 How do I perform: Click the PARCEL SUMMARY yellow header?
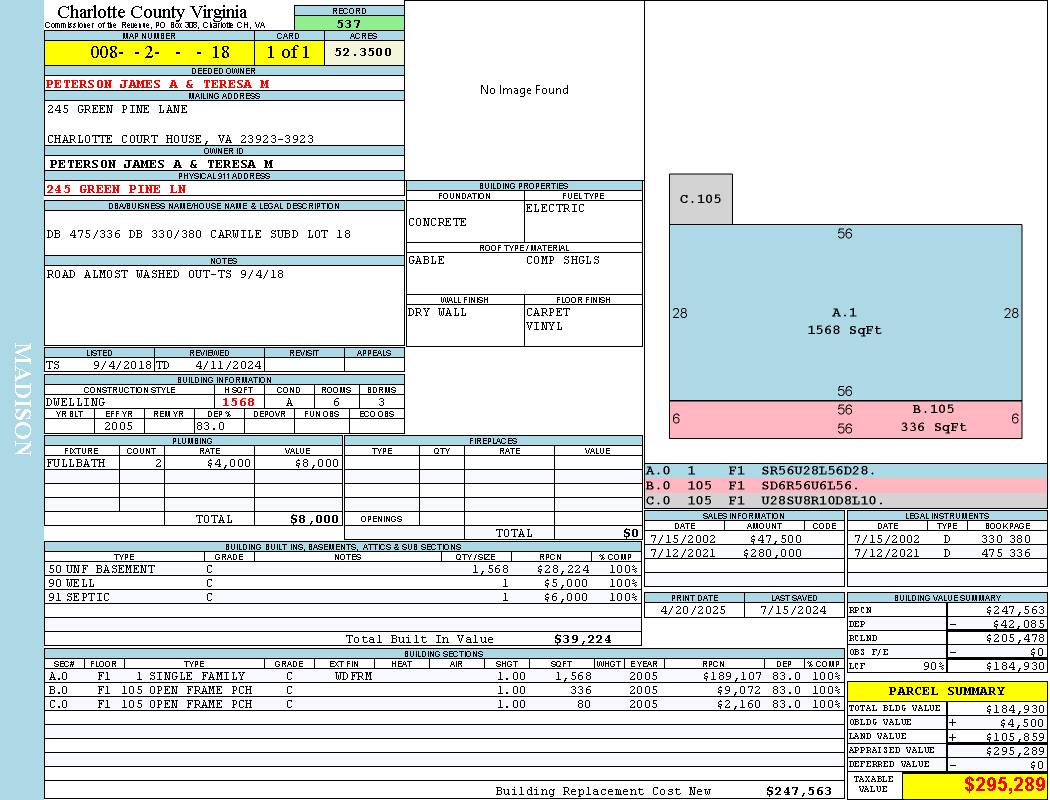coord(947,691)
